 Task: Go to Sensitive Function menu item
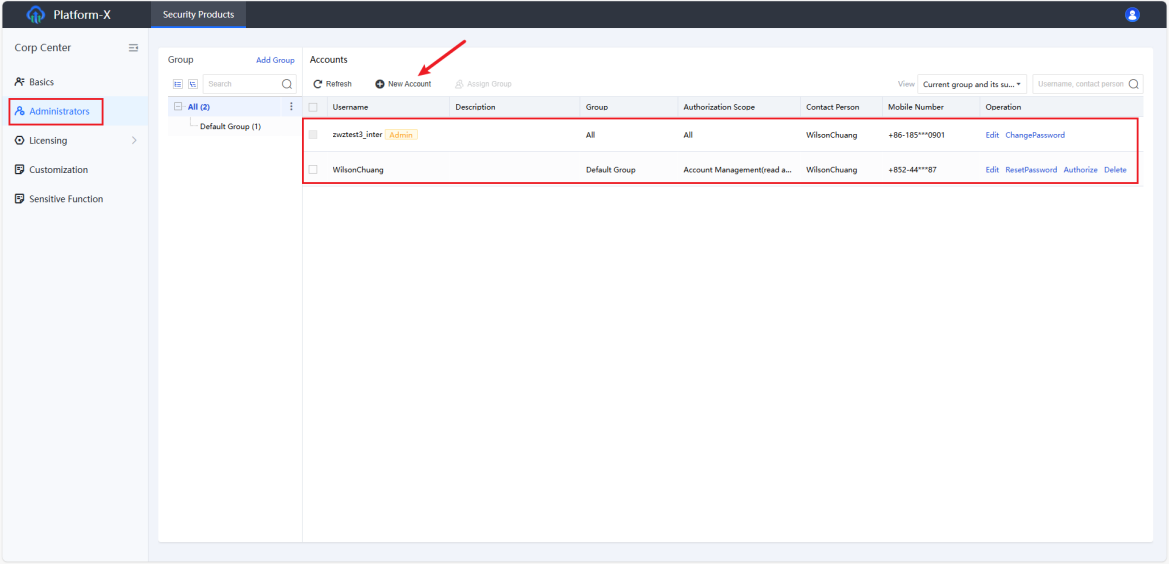(66, 199)
